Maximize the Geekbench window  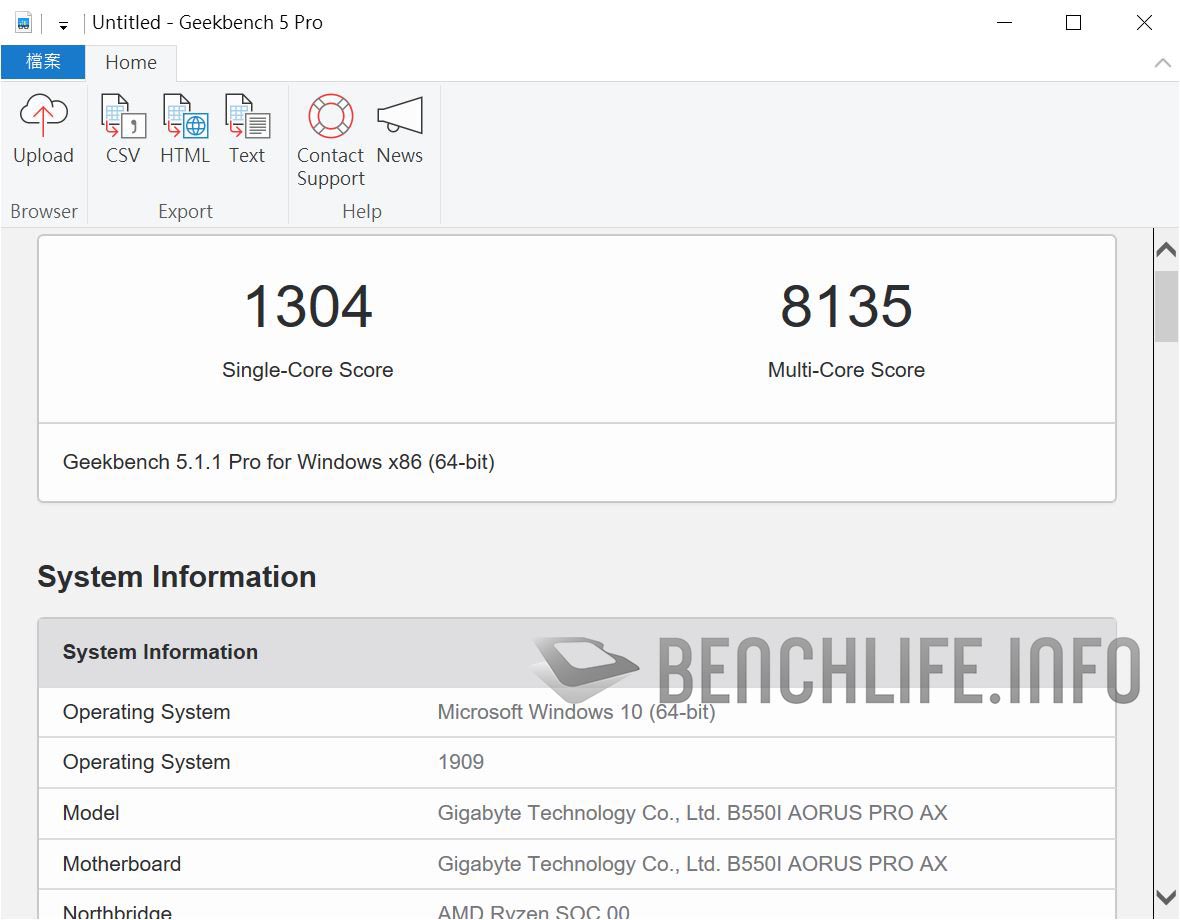(1073, 22)
